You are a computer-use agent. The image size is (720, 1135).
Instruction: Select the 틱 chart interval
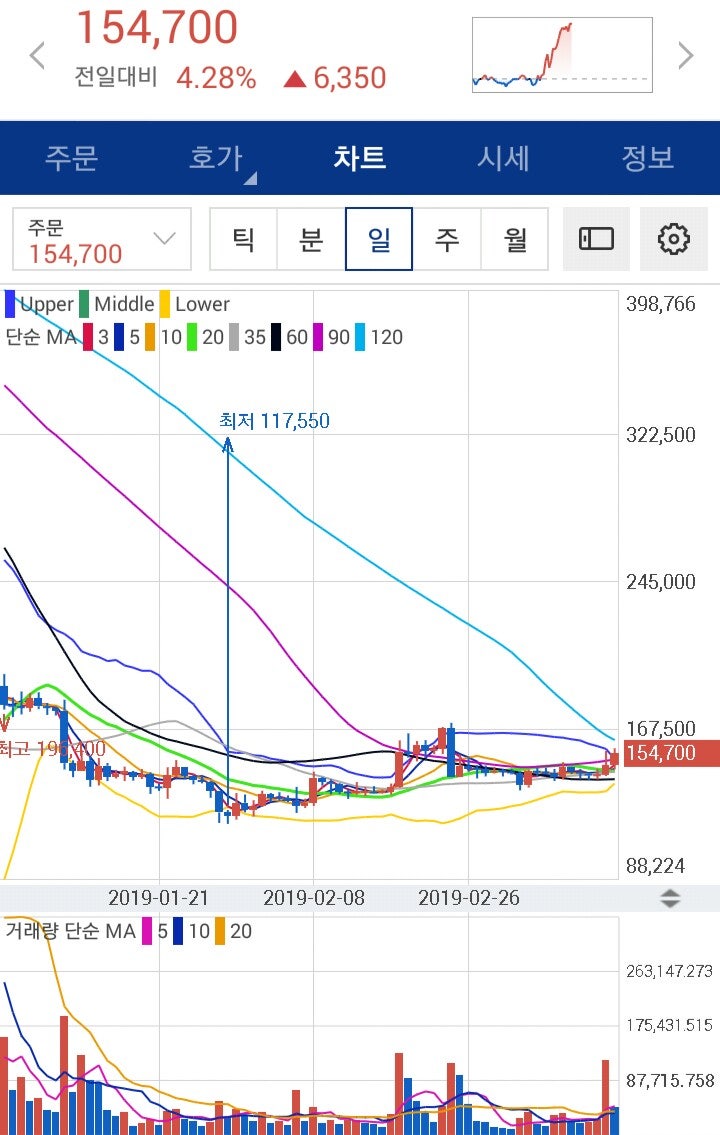point(243,239)
